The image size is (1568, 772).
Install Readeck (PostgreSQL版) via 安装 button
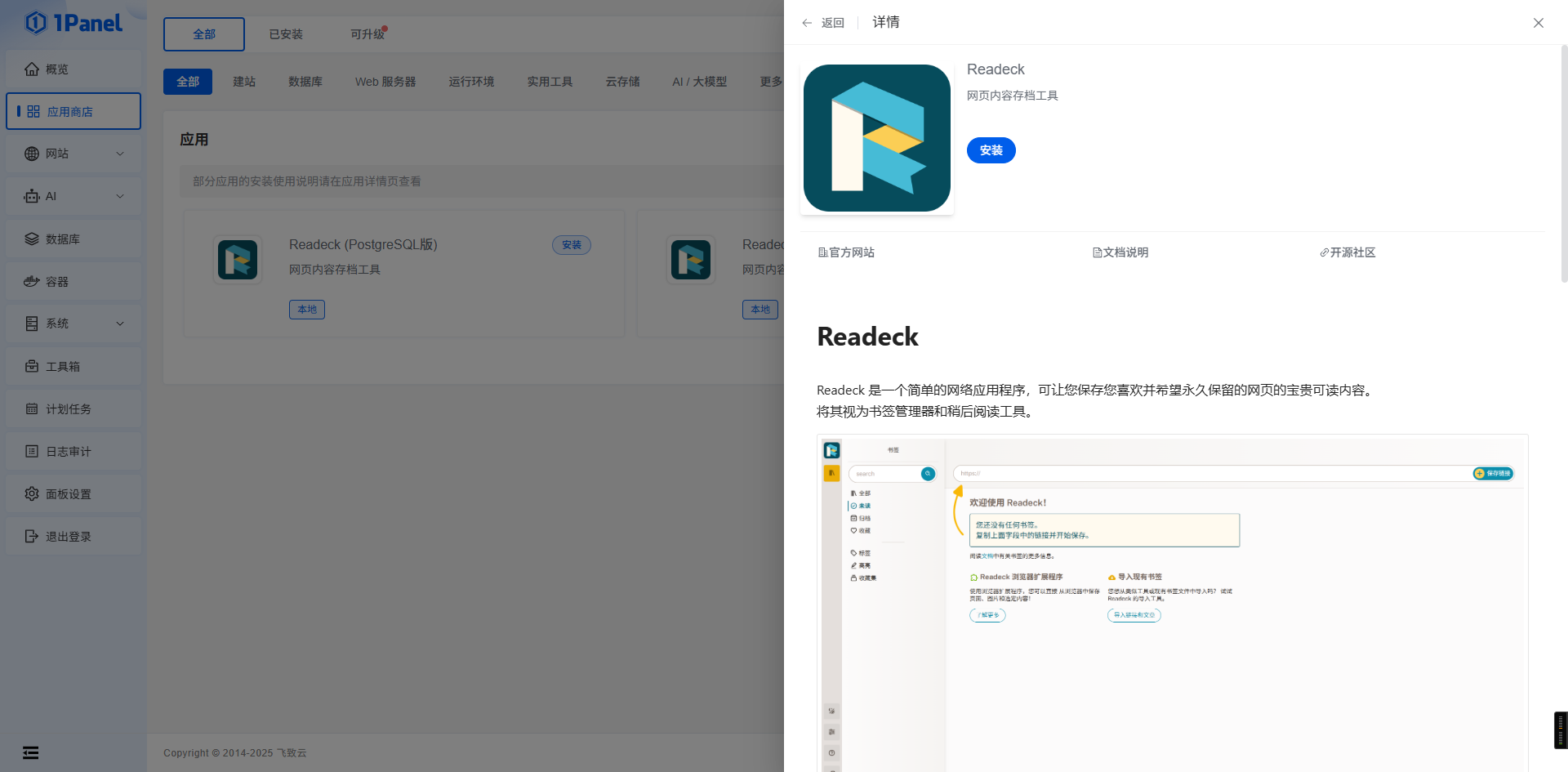tap(572, 245)
